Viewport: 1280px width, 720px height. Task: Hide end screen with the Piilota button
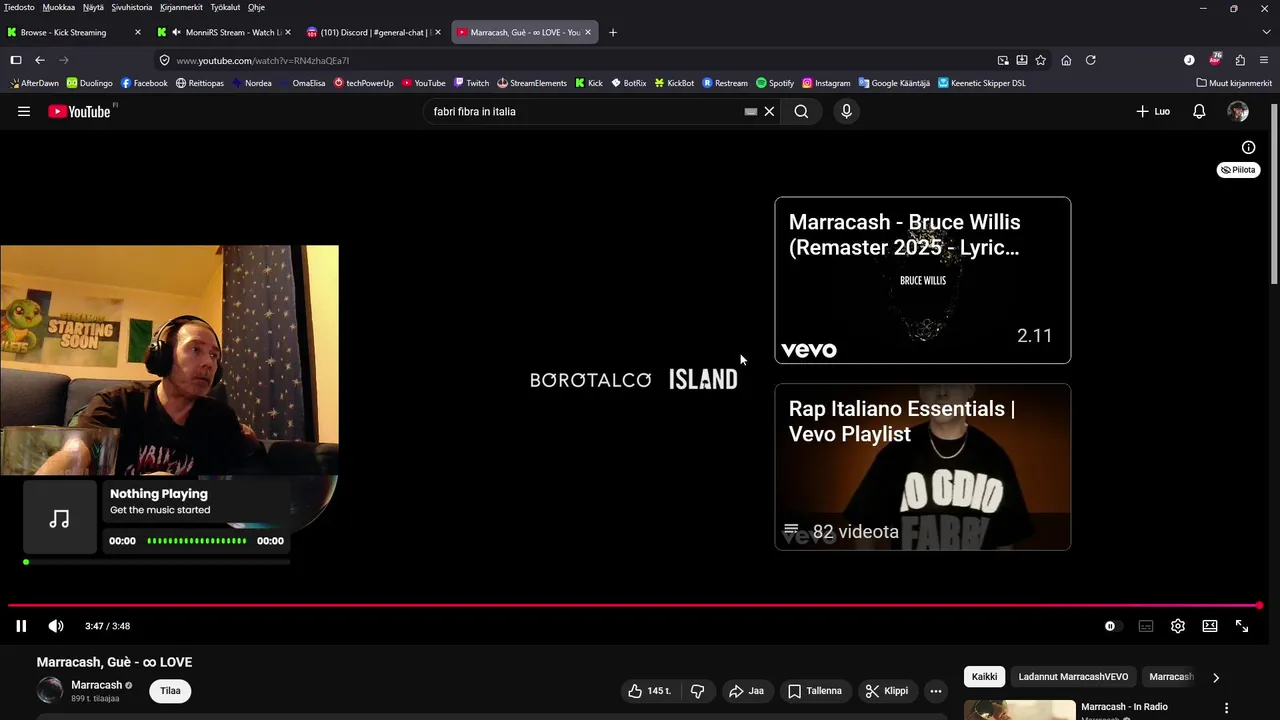1238,170
